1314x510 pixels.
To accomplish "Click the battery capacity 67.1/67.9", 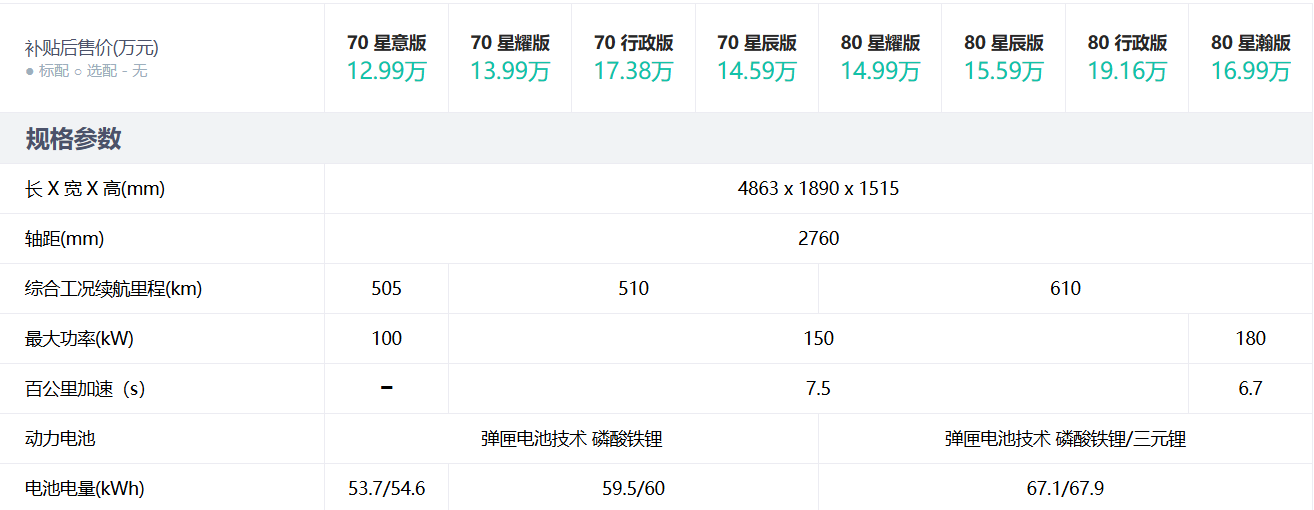I will 1065,488.
